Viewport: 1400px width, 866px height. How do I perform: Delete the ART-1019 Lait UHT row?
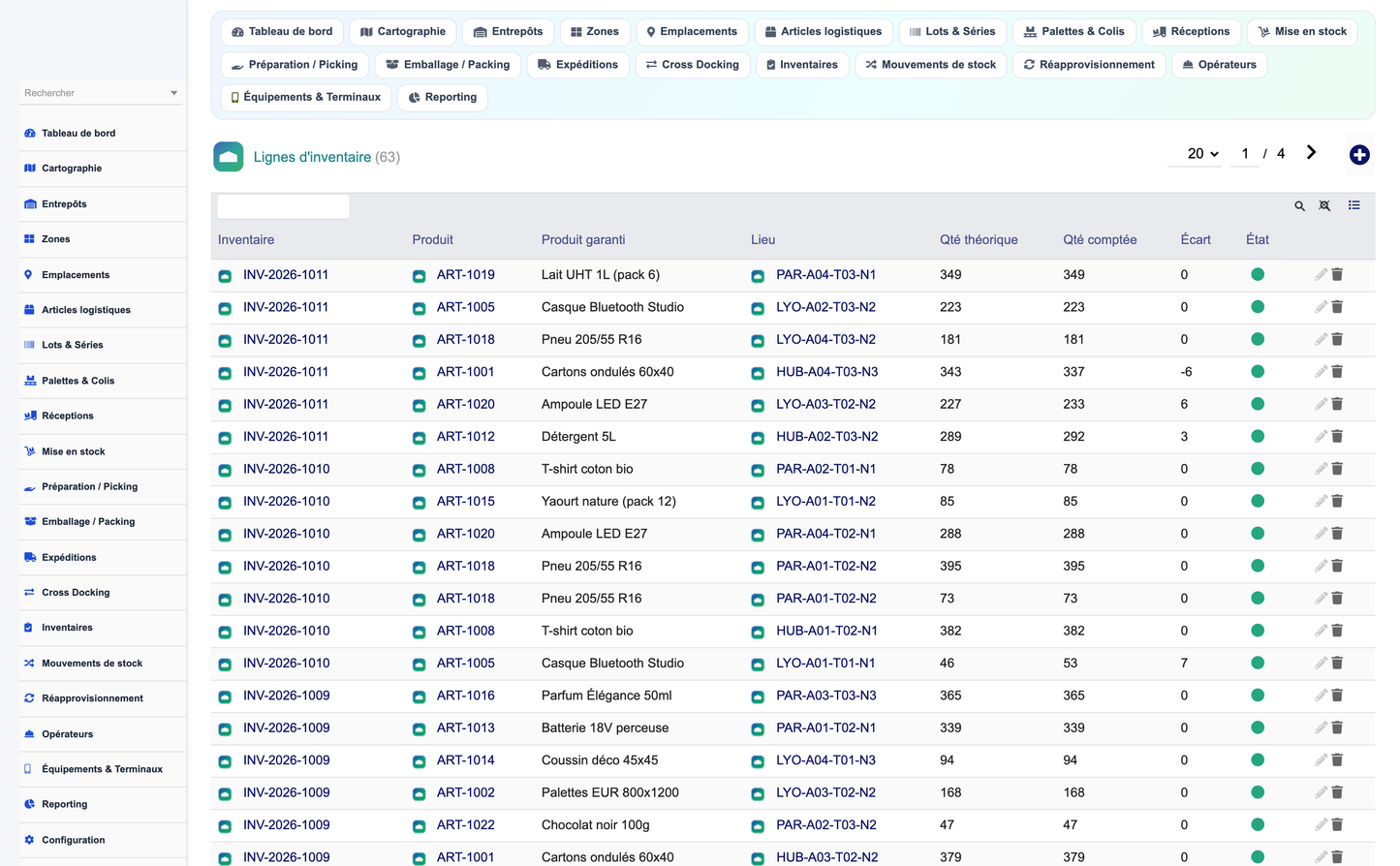click(x=1337, y=275)
